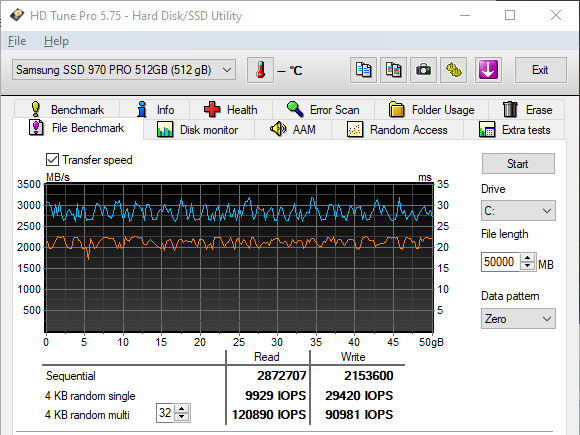
Task: Click the 4 KB random single label
Action: coord(90,396)
